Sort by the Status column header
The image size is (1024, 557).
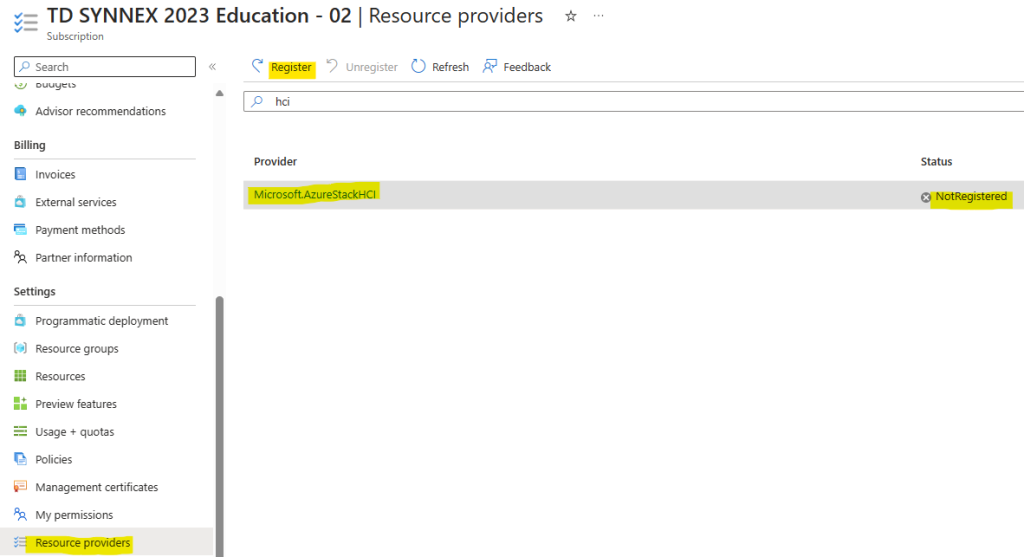click(936, 161)
